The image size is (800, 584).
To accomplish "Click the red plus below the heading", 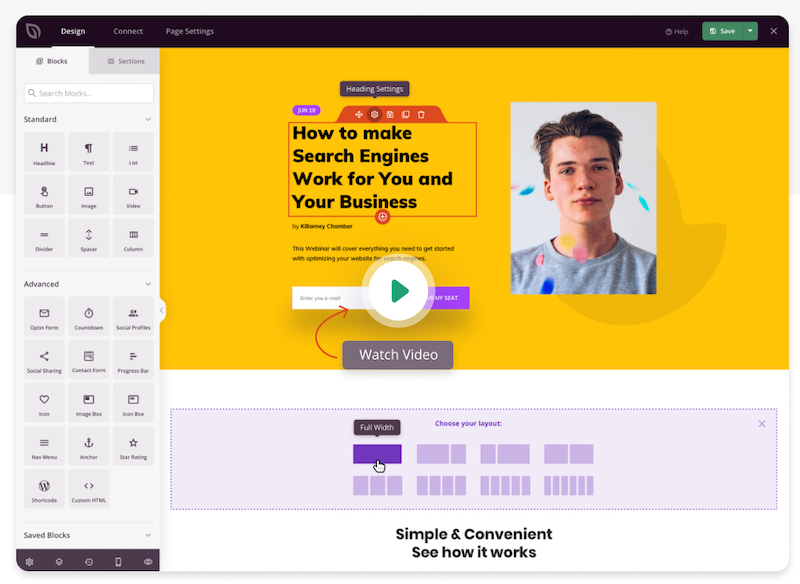I will pyautogui.click(x=383, y=216).
